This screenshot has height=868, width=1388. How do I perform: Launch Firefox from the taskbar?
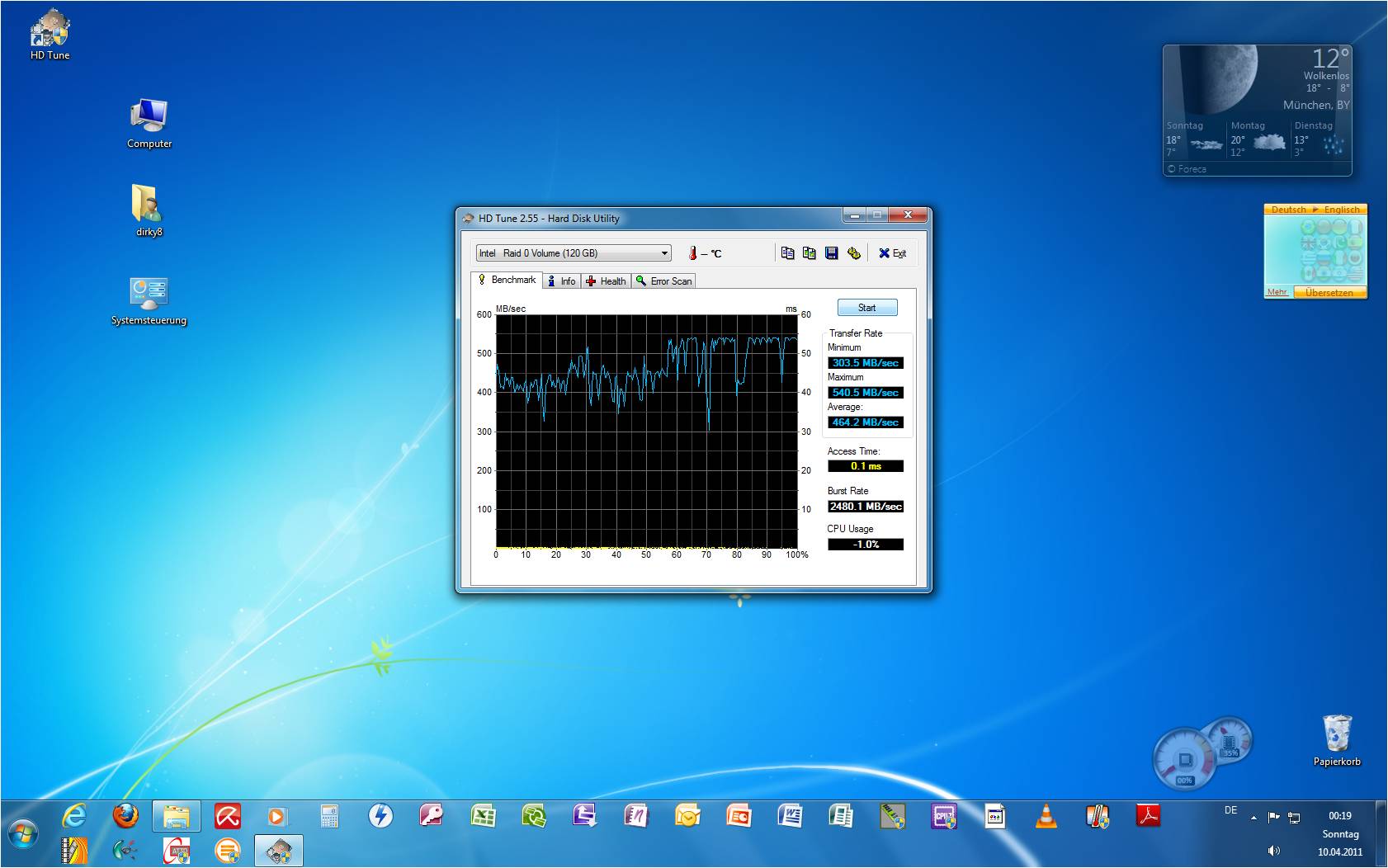125,817
